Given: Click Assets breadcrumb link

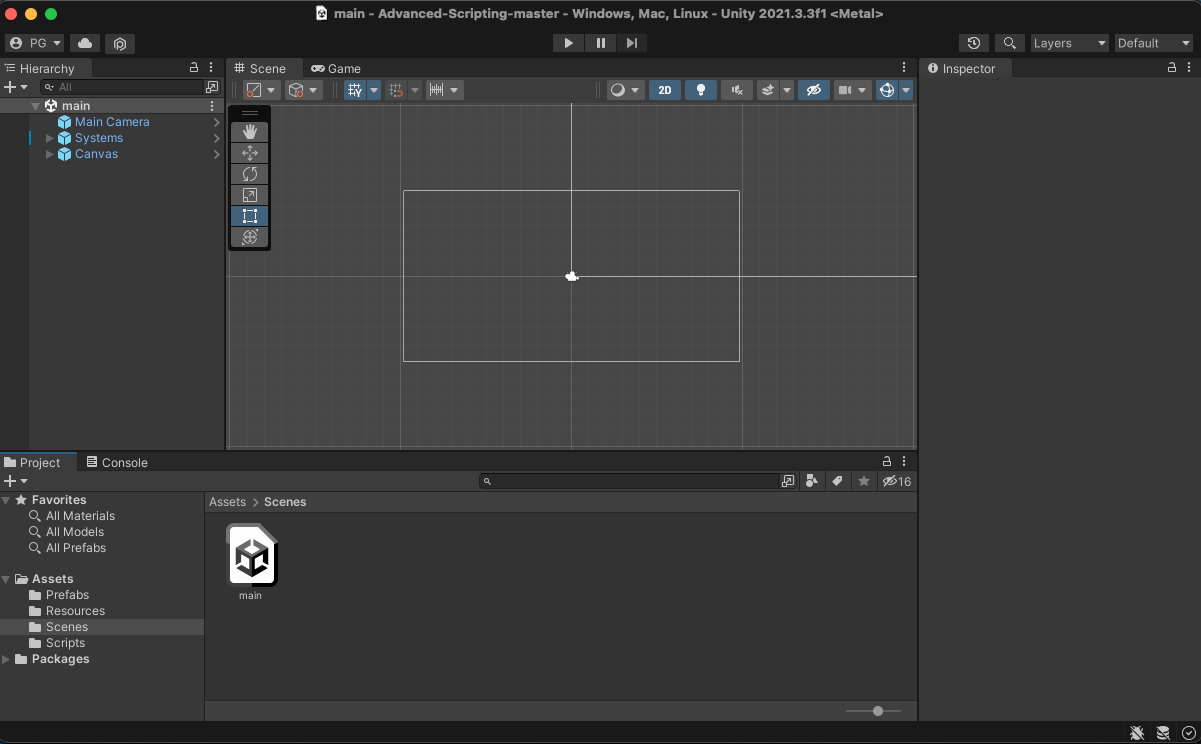Looking at the screenshot, I should [x=227, y=502].
